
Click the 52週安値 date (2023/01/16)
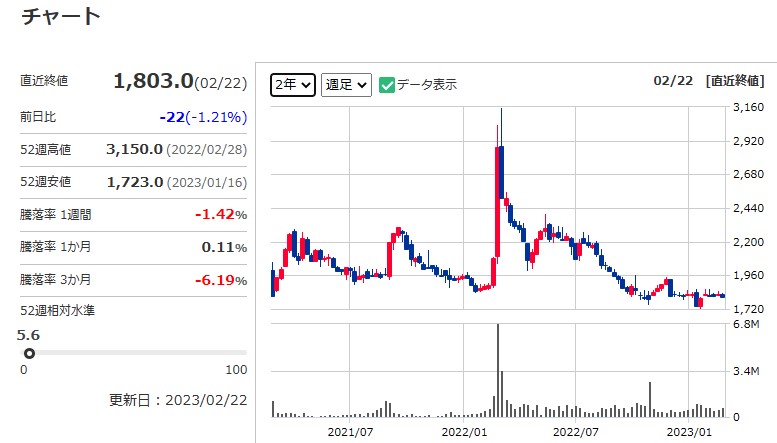pyautogui.click(x=207, y=183)
